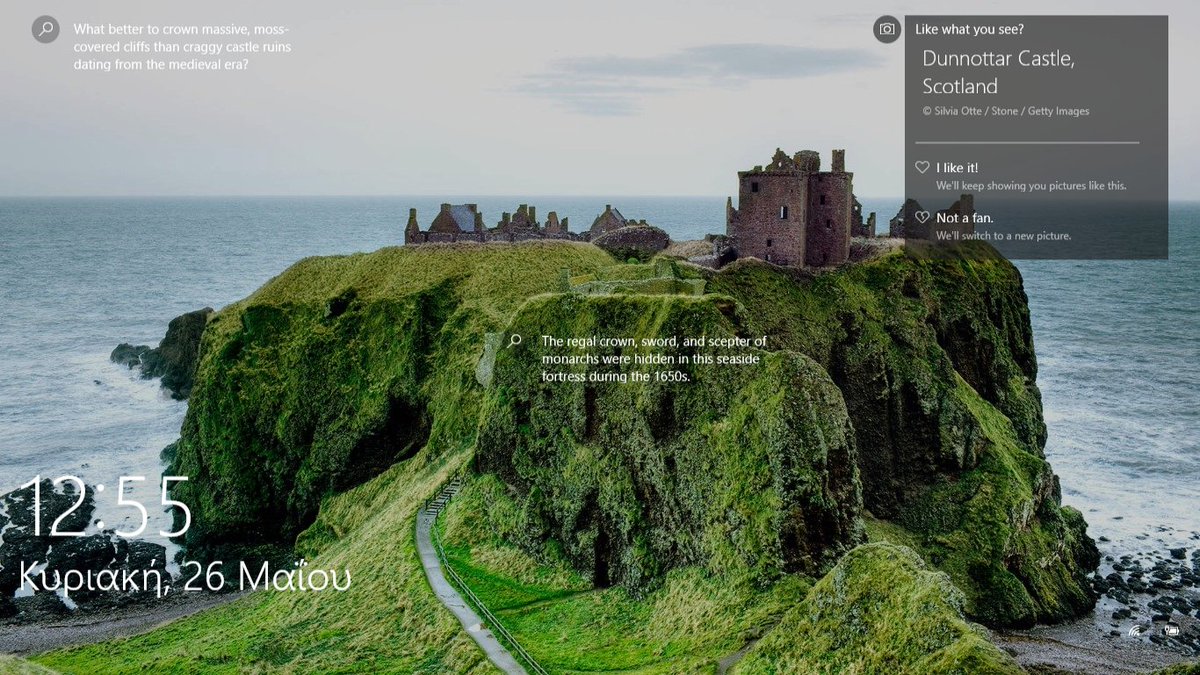Choose the 'Not a fan.' option
The width and height of the screenshot is (1200, 675).
pyautogui.click(x=965, y=216)
